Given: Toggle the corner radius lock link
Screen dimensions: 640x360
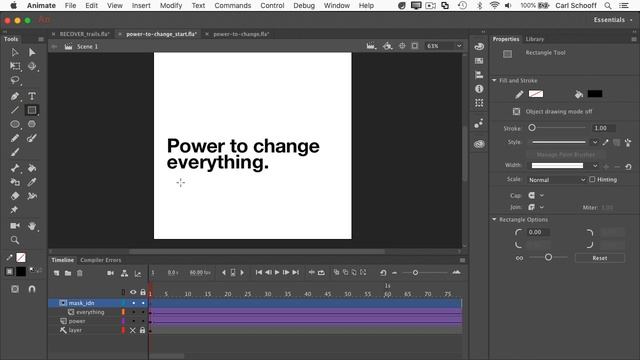Looking at the screenshot, I should 519,258.
